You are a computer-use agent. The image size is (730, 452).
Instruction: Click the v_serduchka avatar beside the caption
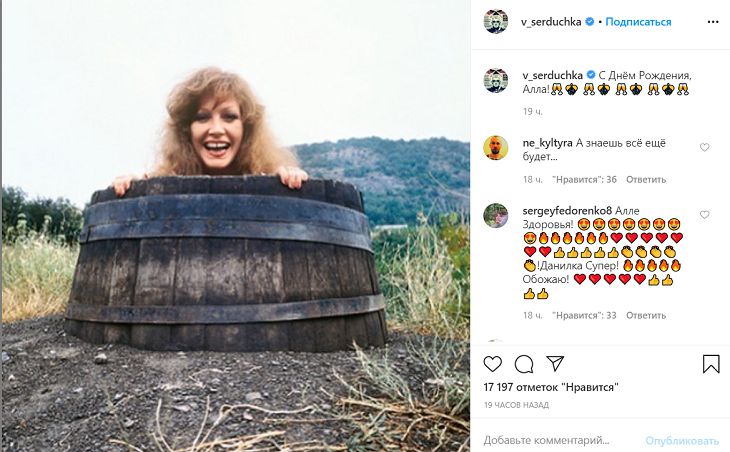point(496,80)
